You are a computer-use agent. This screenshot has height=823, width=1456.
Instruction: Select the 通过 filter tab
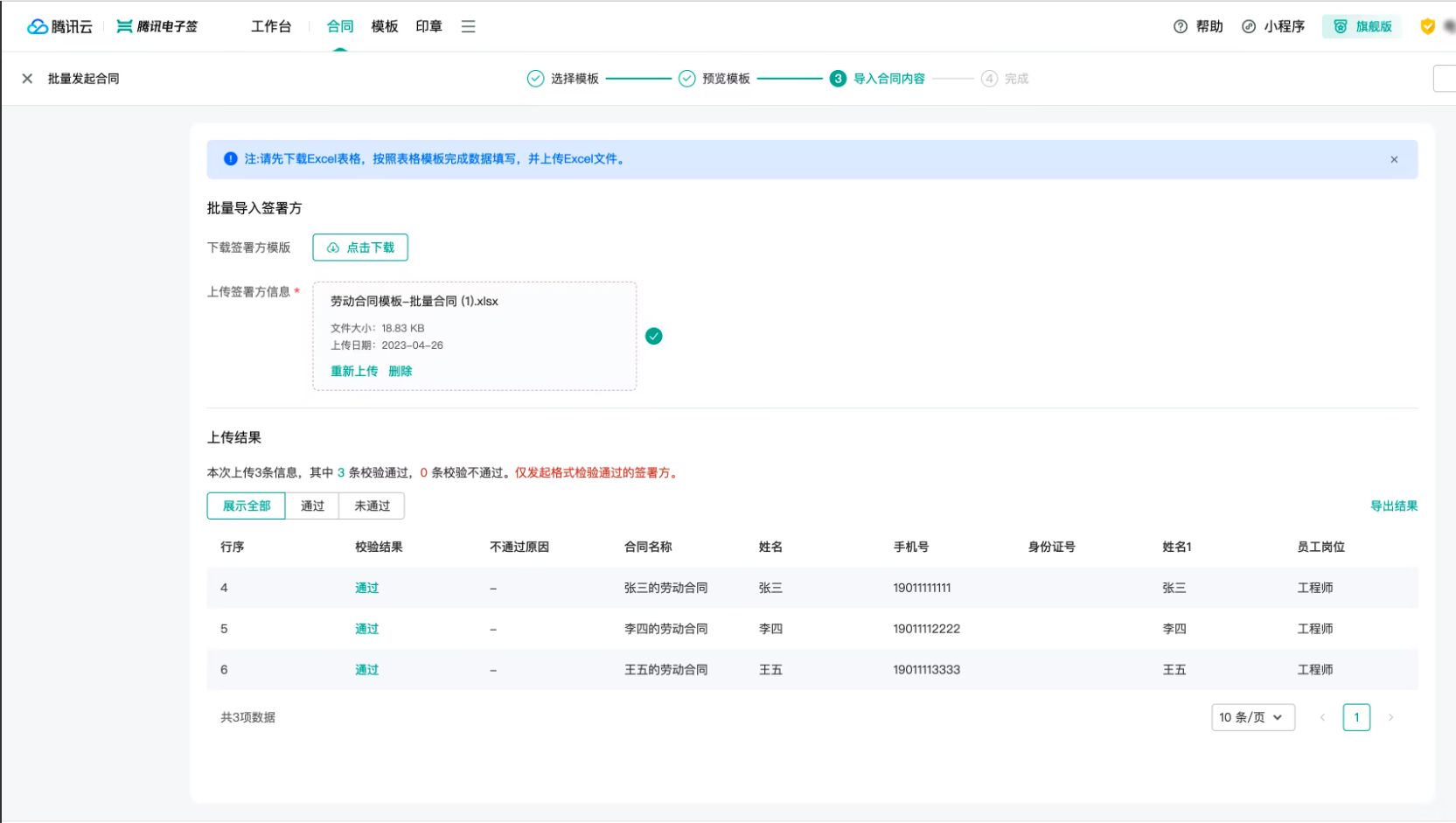pyautogui.click(x=312, y=506)
